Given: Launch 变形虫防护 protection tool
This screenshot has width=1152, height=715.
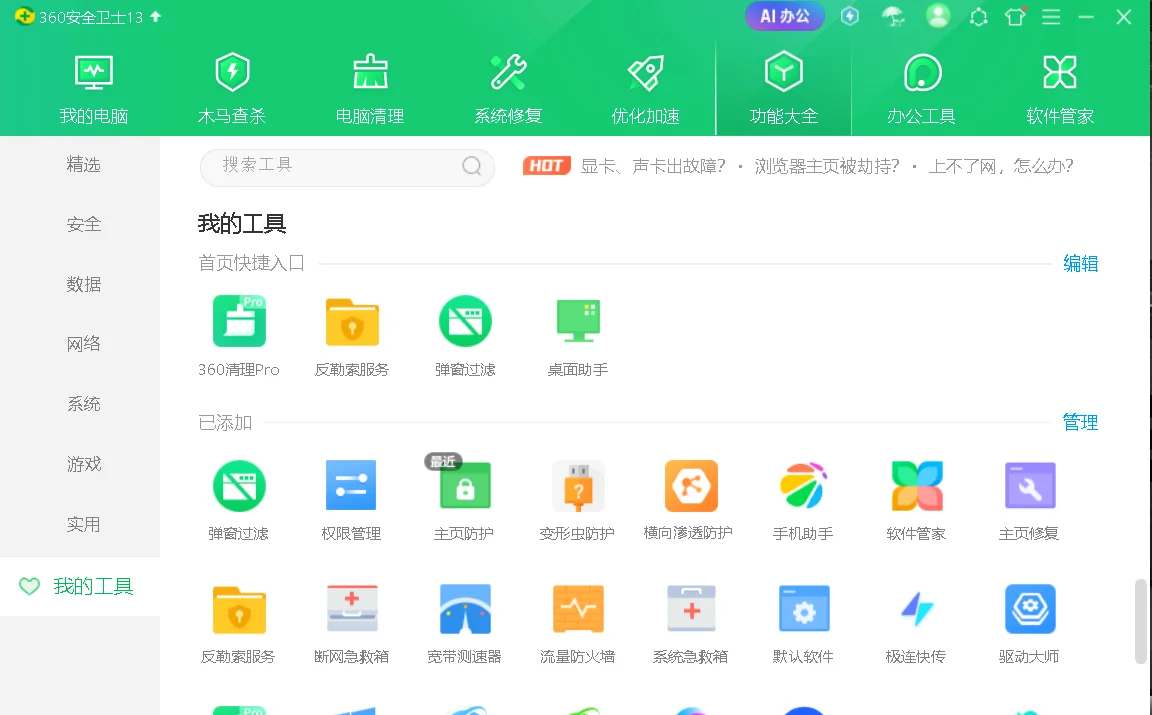Looking at the screenshot, I should click(578, 497).
